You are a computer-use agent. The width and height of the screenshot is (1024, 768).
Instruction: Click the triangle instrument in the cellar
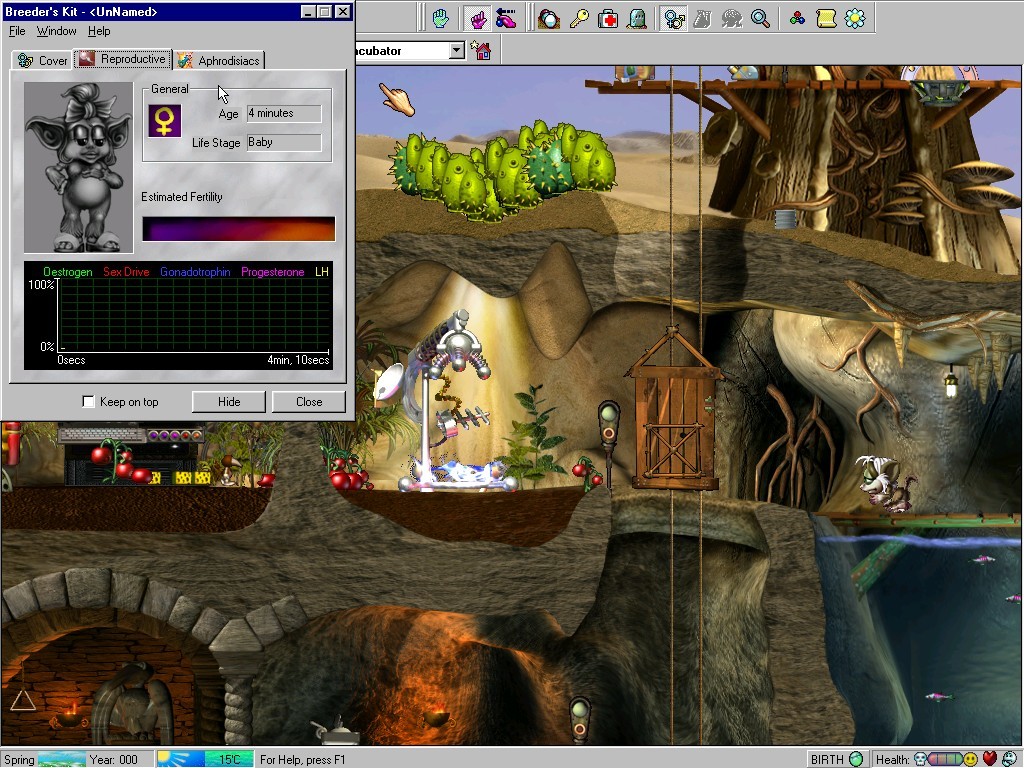point(22,699)
